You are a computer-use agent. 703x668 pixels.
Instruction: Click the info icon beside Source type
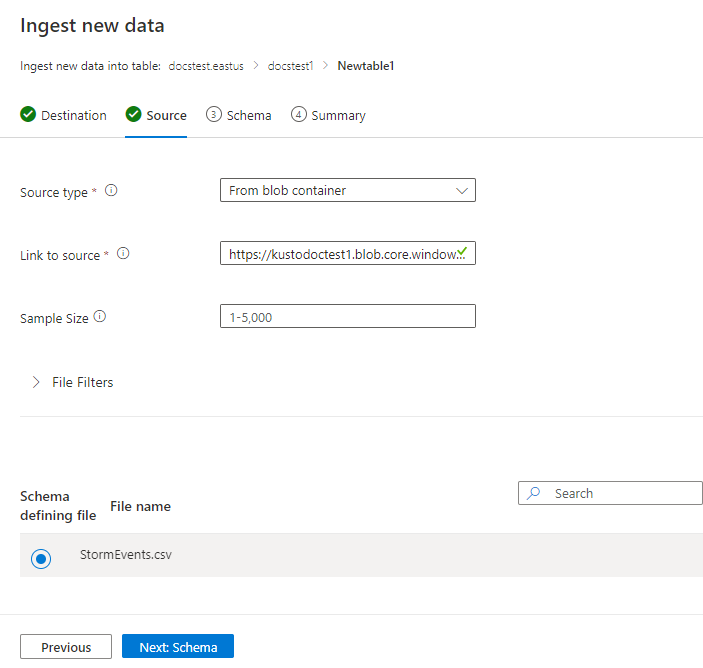[111, 190]
